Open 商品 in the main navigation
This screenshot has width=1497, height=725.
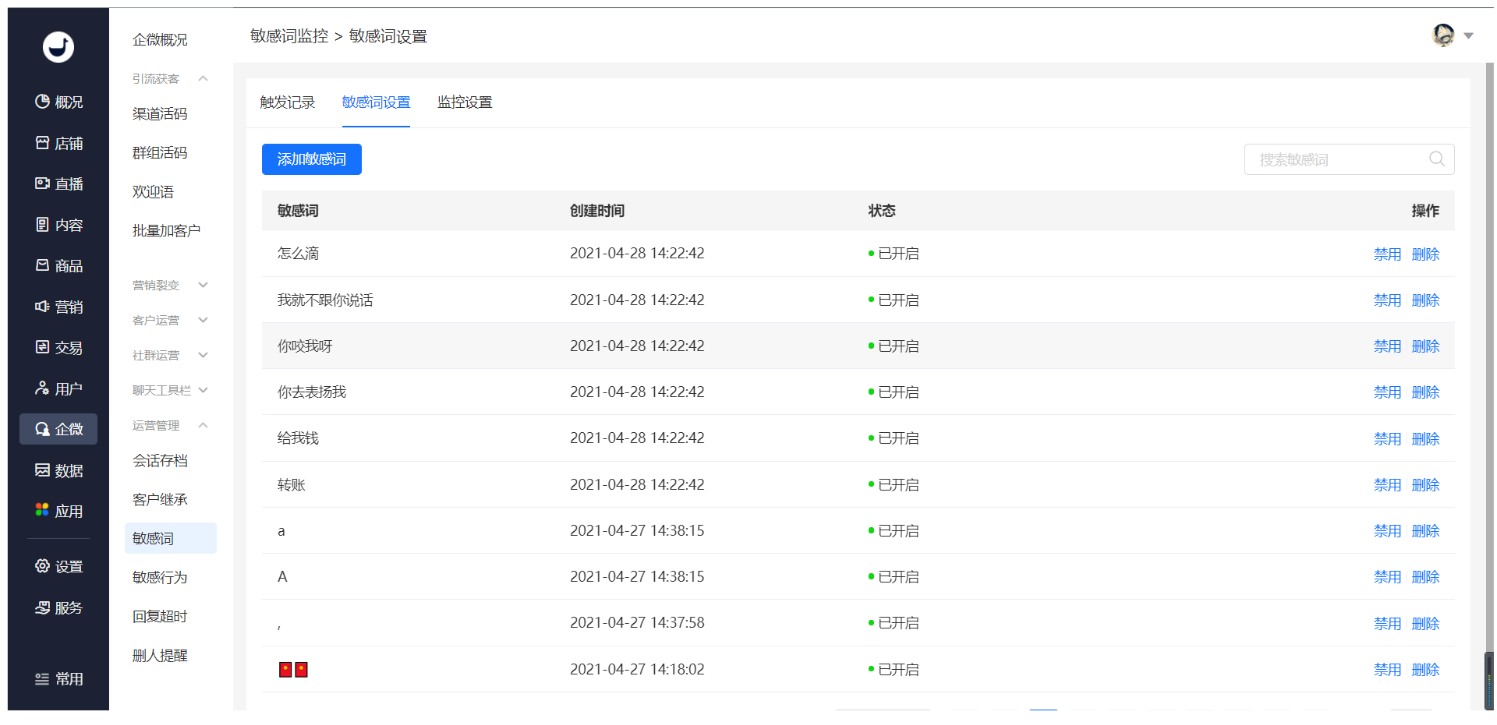point(58,266)
